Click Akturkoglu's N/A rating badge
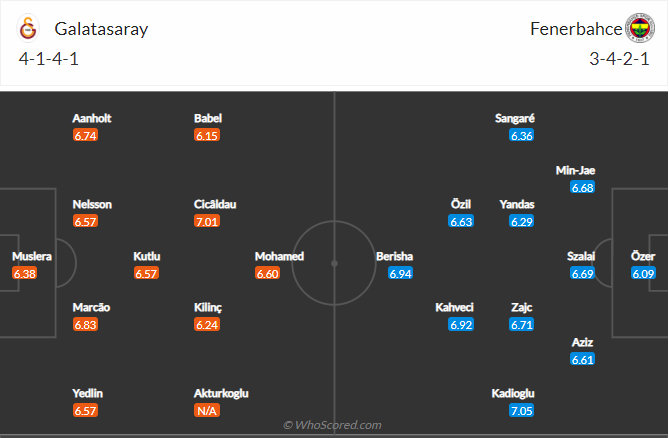 [x=207, y=411]
